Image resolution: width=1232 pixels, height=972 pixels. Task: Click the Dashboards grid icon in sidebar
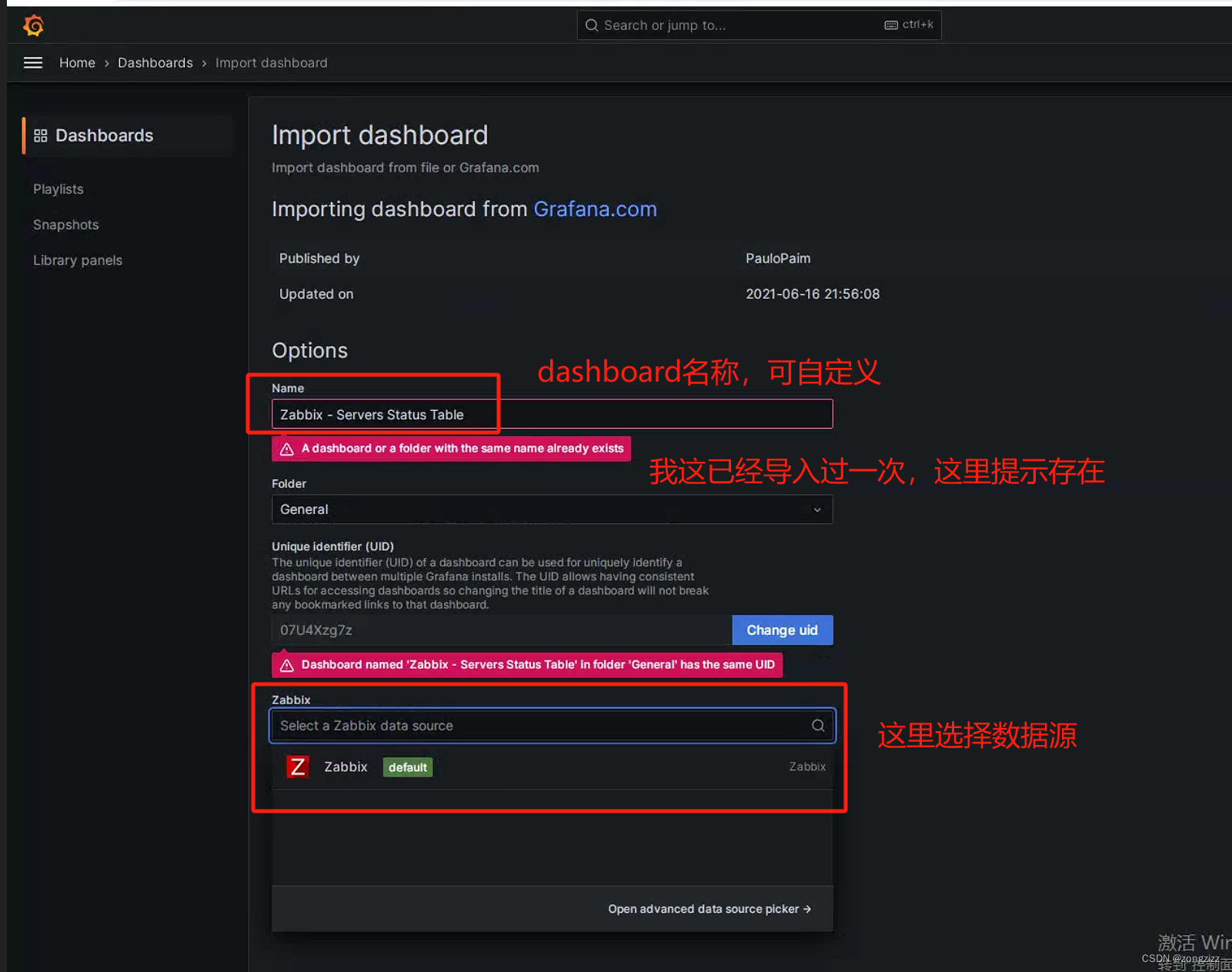(x=41, y=135)
